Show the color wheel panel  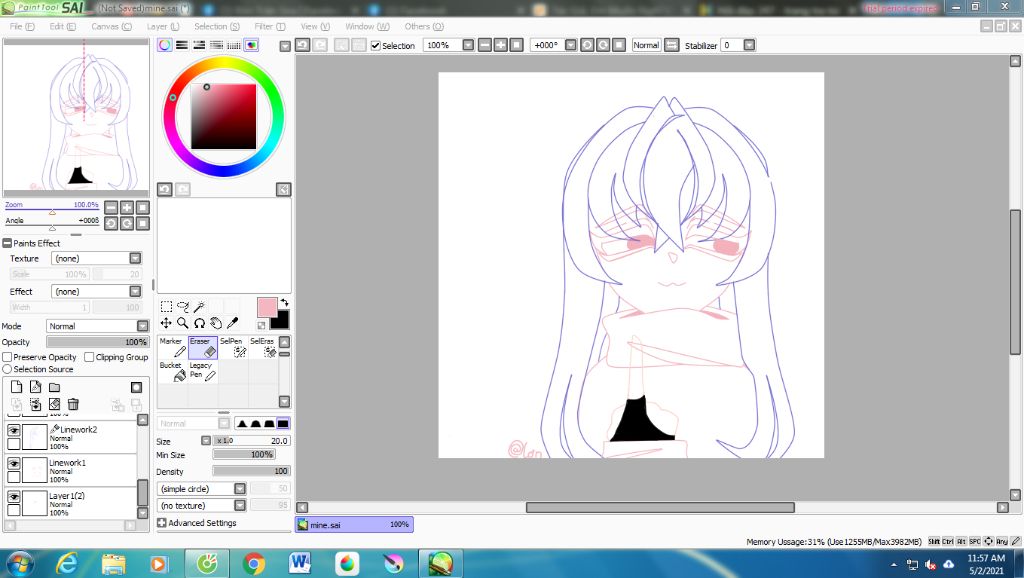[x=165, y=45]
